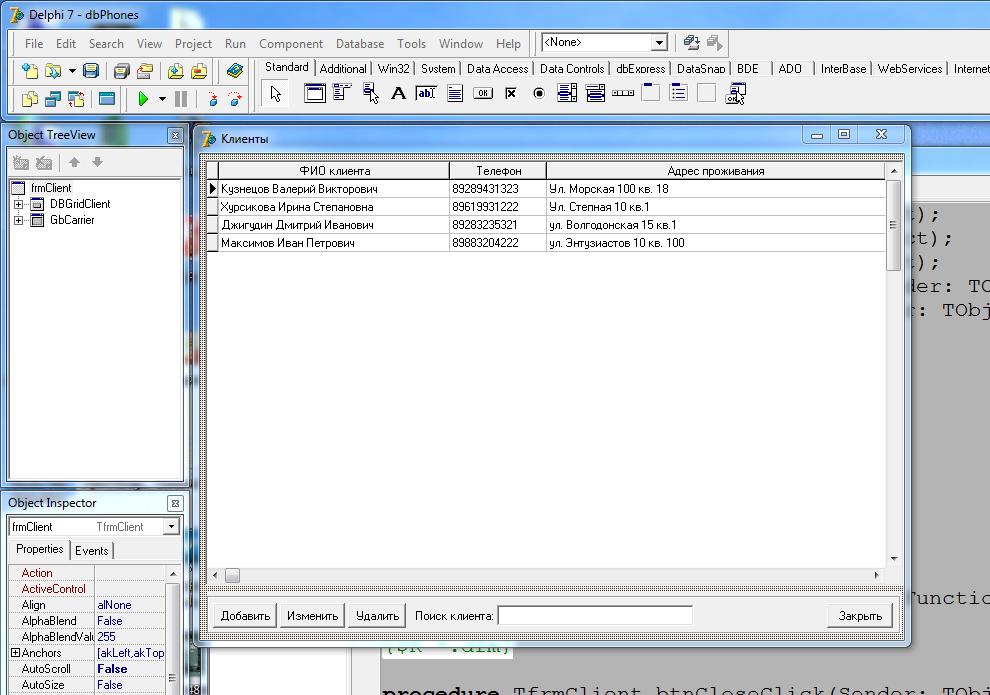
Task: Click the Open file toolbar icon
Action: point(53,71)
